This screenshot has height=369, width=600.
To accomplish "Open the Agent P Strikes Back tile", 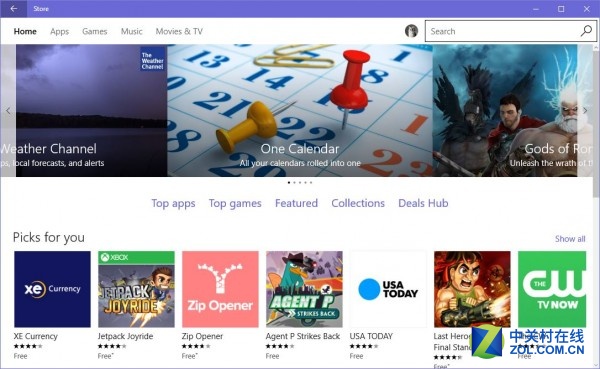I will pyautogui.click(x=304, y=289).
